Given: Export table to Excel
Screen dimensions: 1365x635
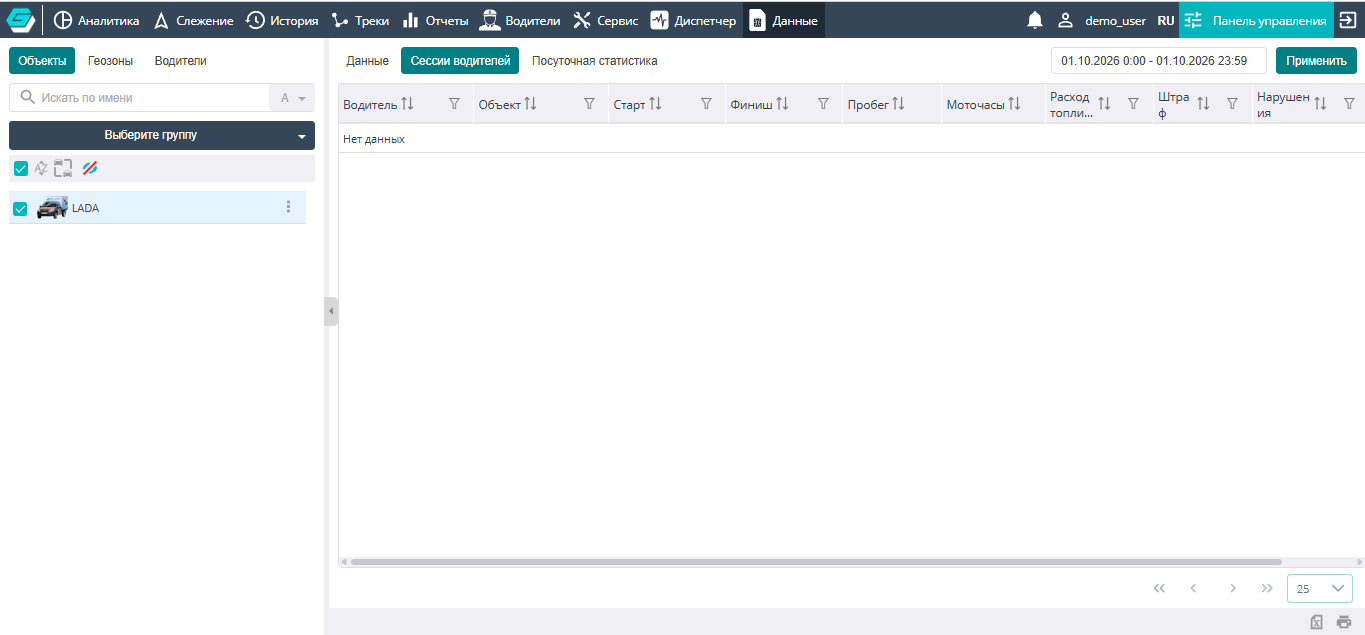Looking at the screenshot, I should [1317, 622].
